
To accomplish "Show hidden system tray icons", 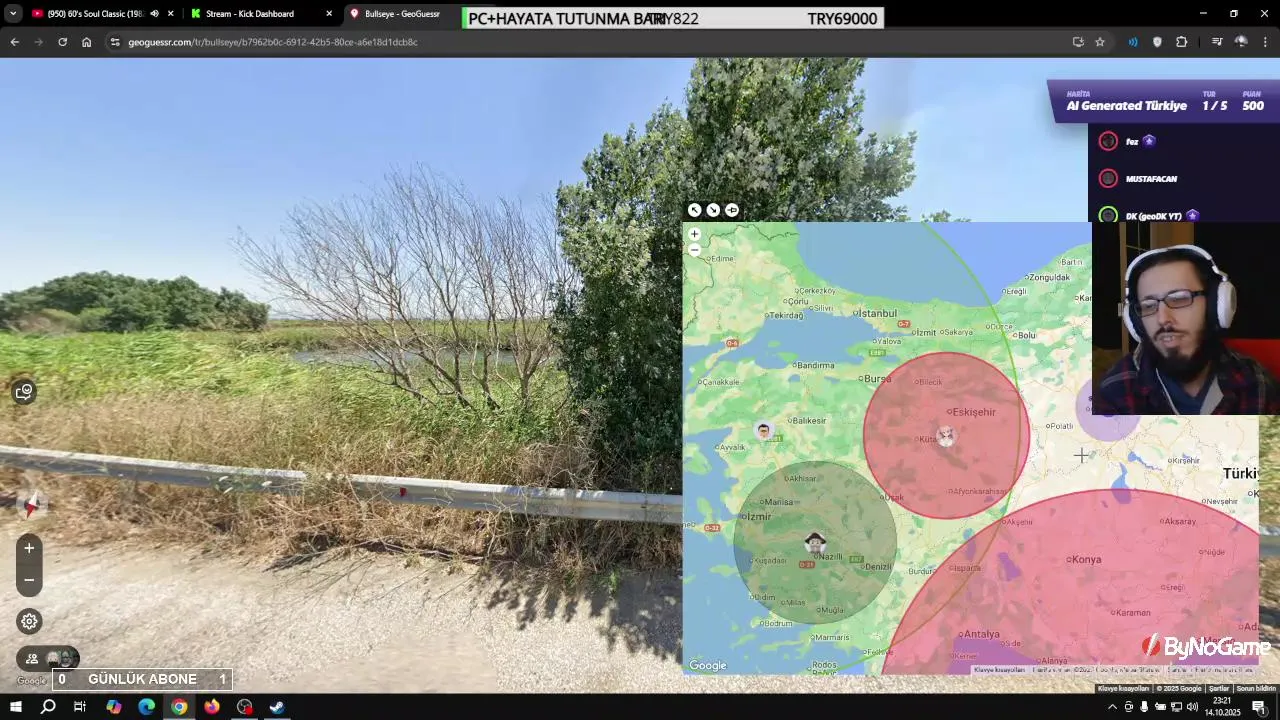I will [x=1112, y=707].
